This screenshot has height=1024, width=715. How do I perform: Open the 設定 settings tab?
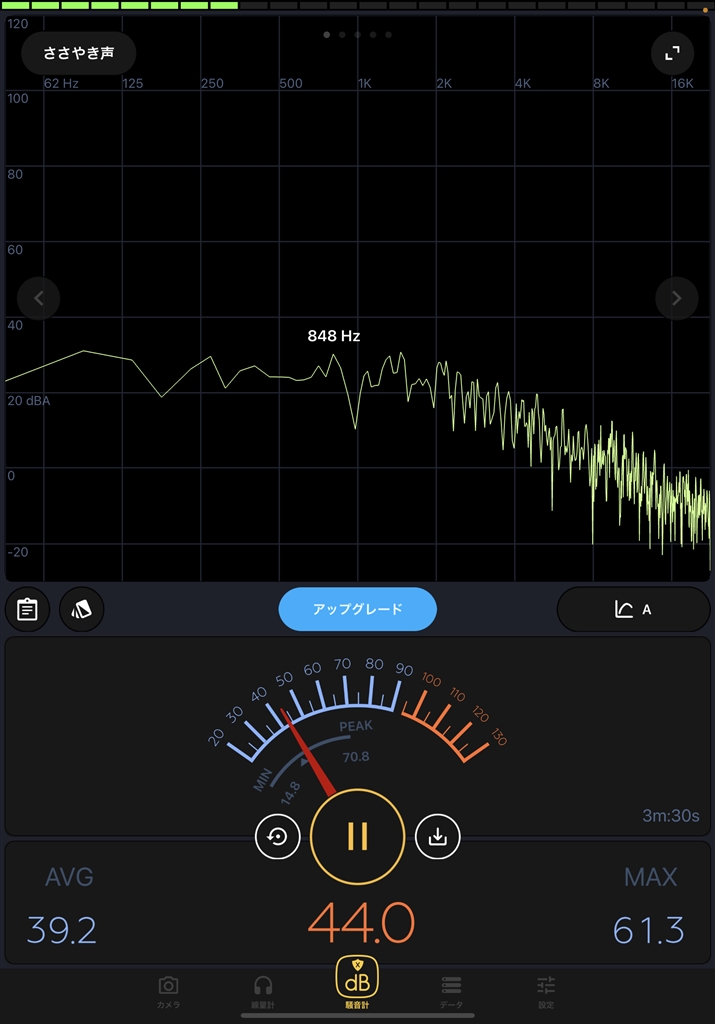[x=545, y=992]
